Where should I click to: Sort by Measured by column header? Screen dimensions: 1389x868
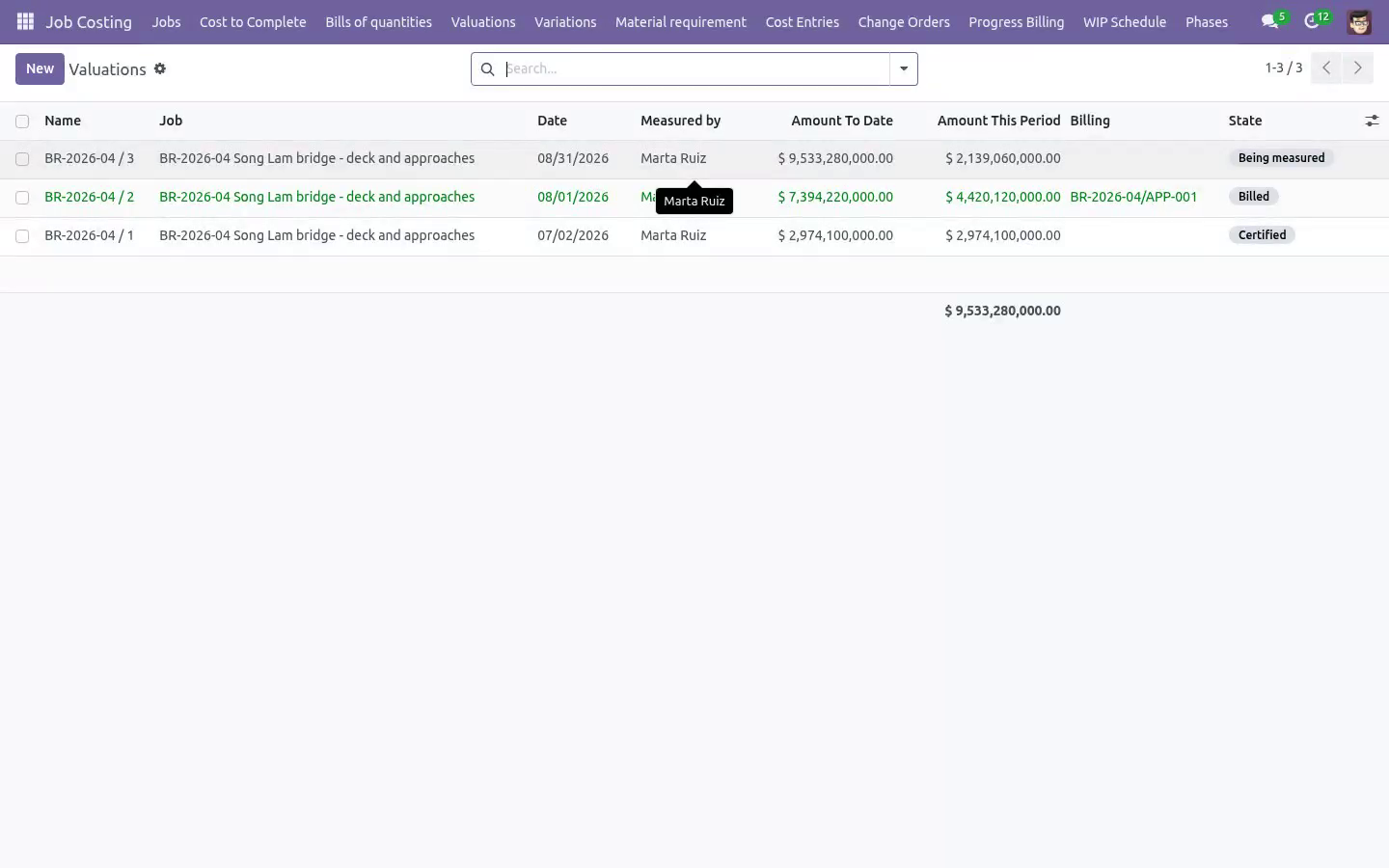click(680, 121)
